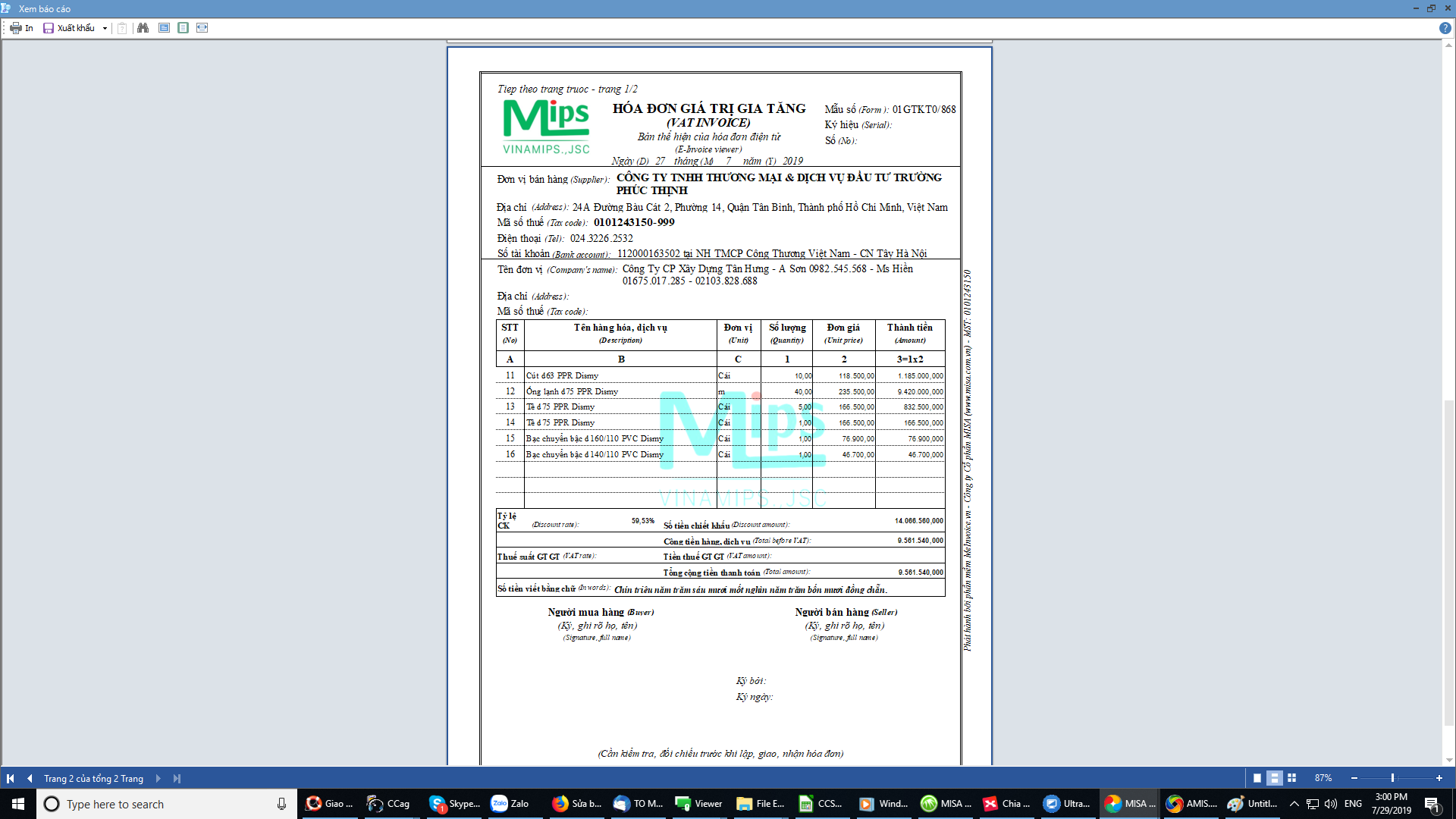The image size is (1456, 819).
Task: Click the Xuất khẩu export button
Action: coord(69,28)
